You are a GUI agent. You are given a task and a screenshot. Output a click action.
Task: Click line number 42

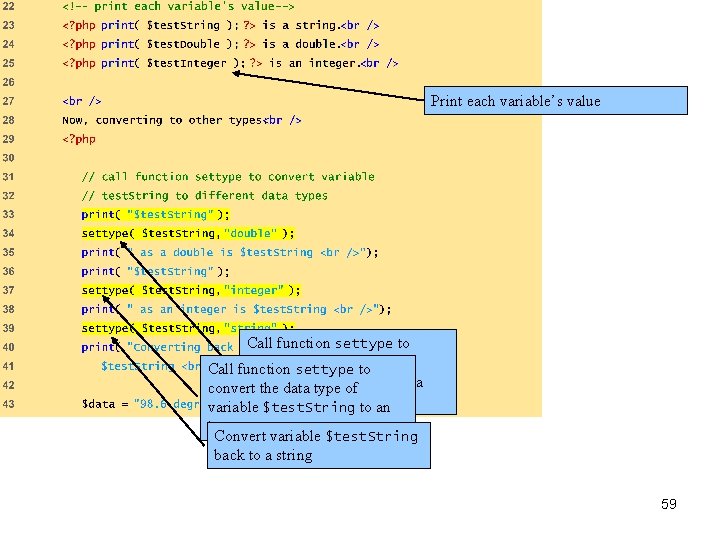8,385
